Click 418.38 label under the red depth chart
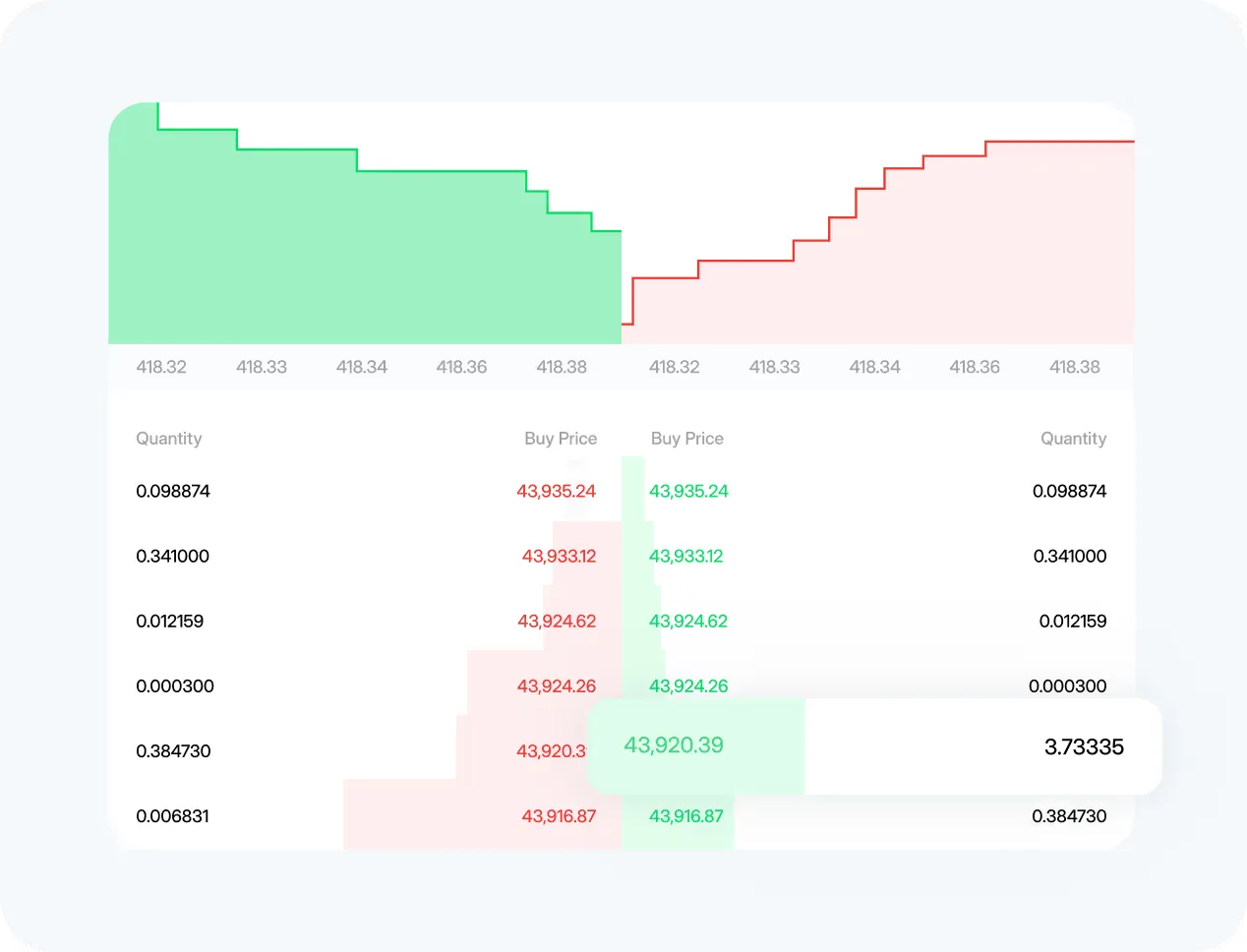This screenshot has height=952, width=1247. [x=1075, y=367]
